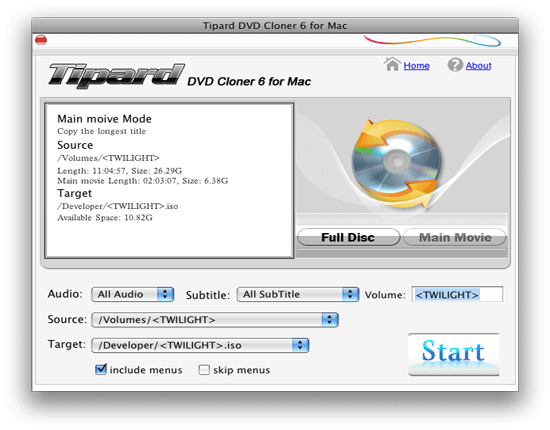Click the Tipard DVD Cloner title bar

click(x=275, y=26)
